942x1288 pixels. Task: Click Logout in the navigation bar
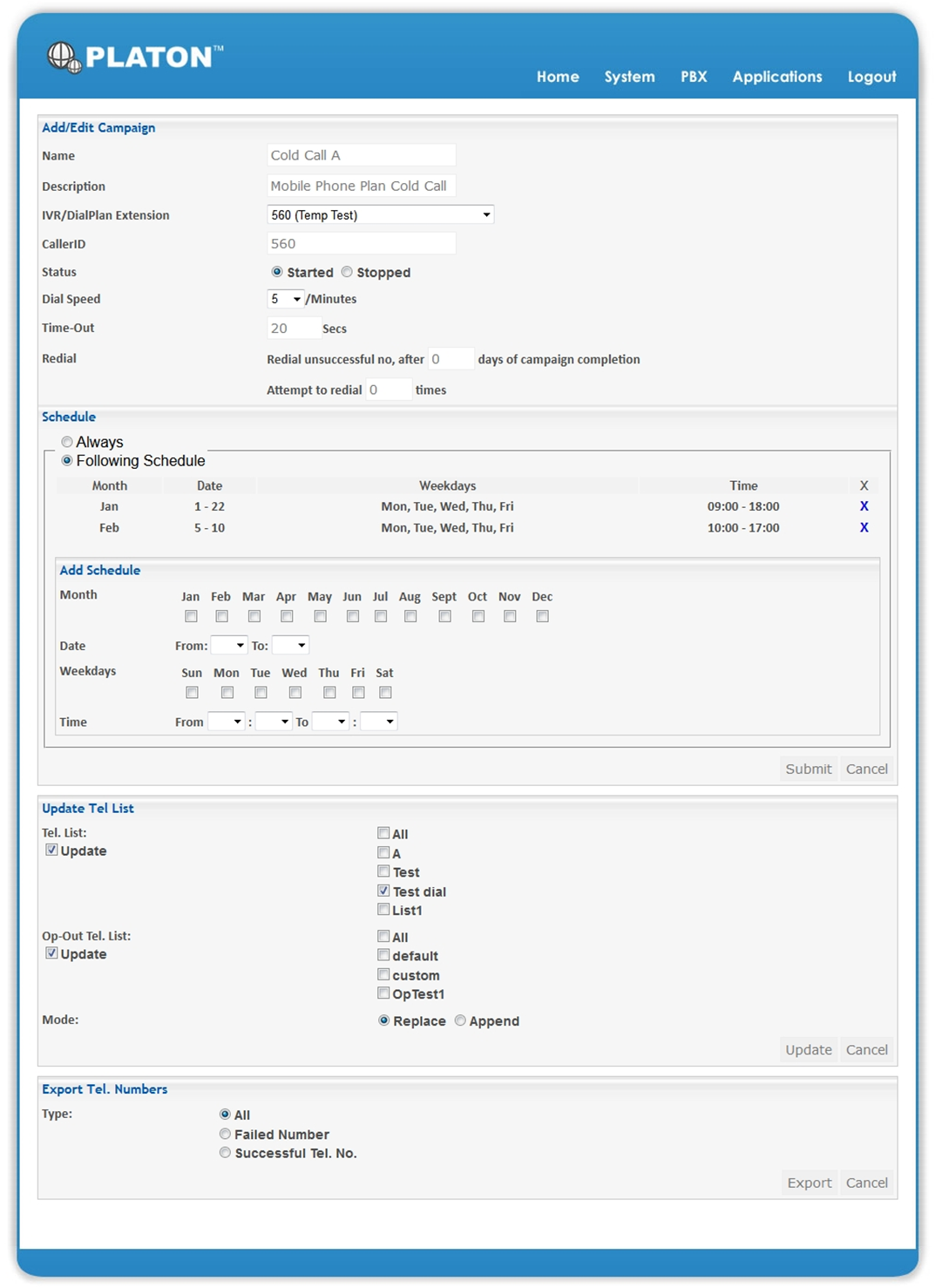tap(871, 77)
